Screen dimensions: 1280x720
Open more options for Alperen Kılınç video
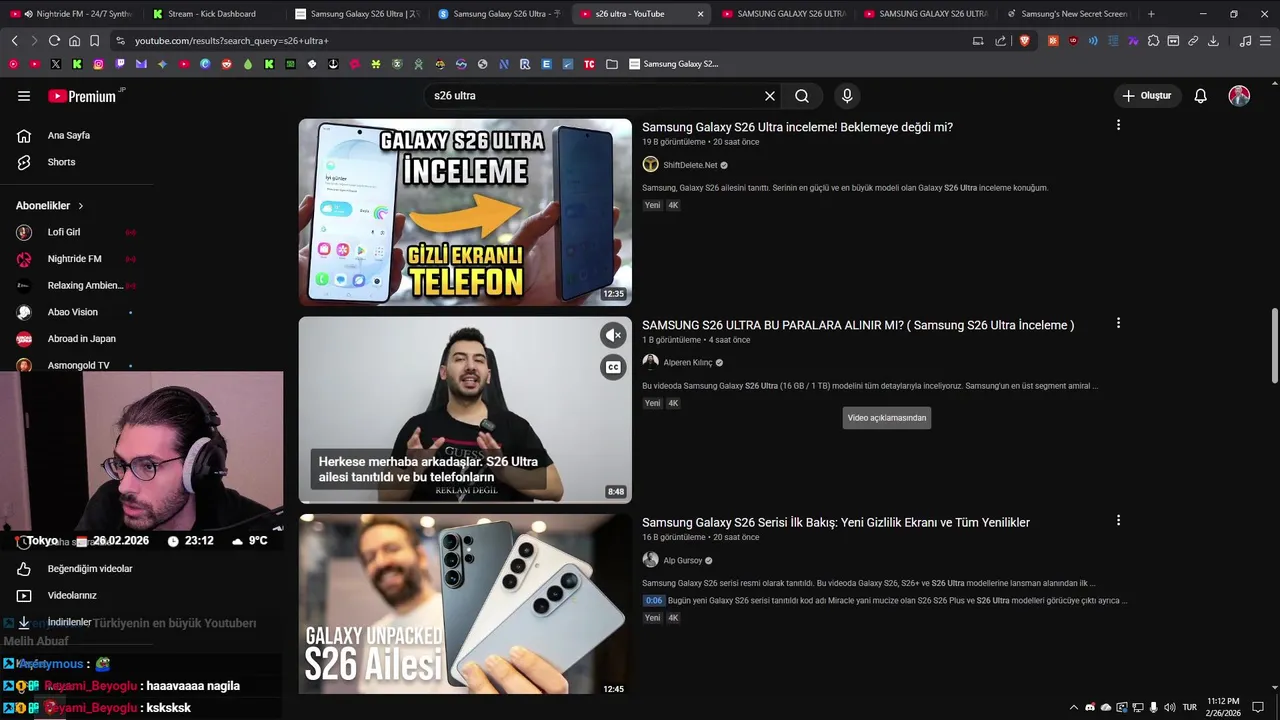tap(1118, 323)
